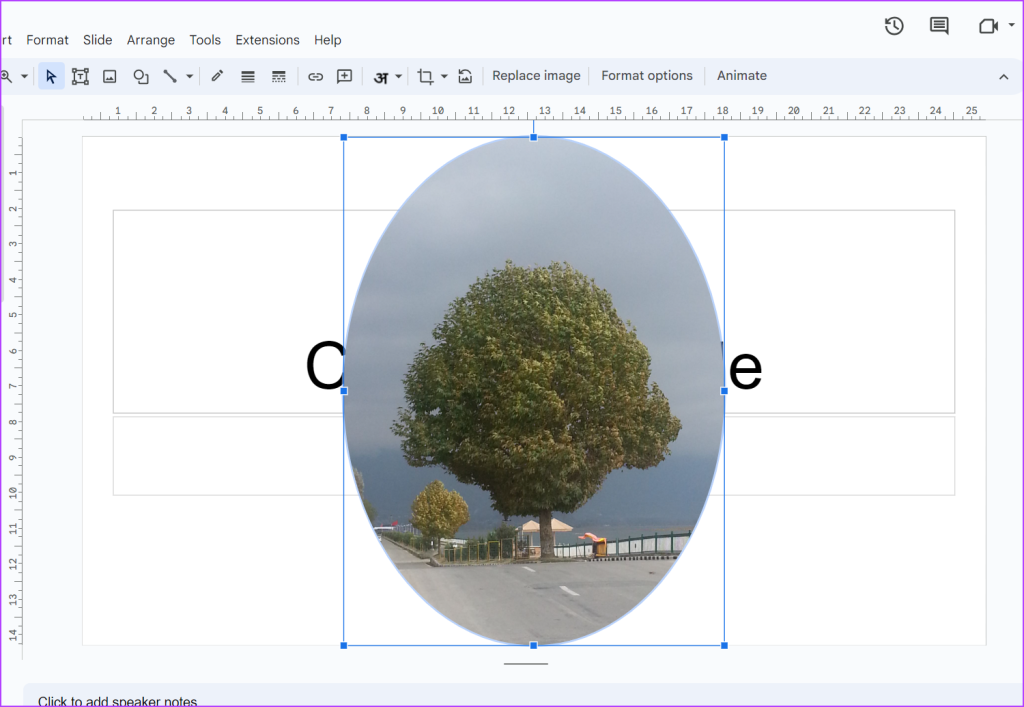1024x707 pixels.
Task: Open the shape tool
Action: pyautogui.click(x=141, y=76)
